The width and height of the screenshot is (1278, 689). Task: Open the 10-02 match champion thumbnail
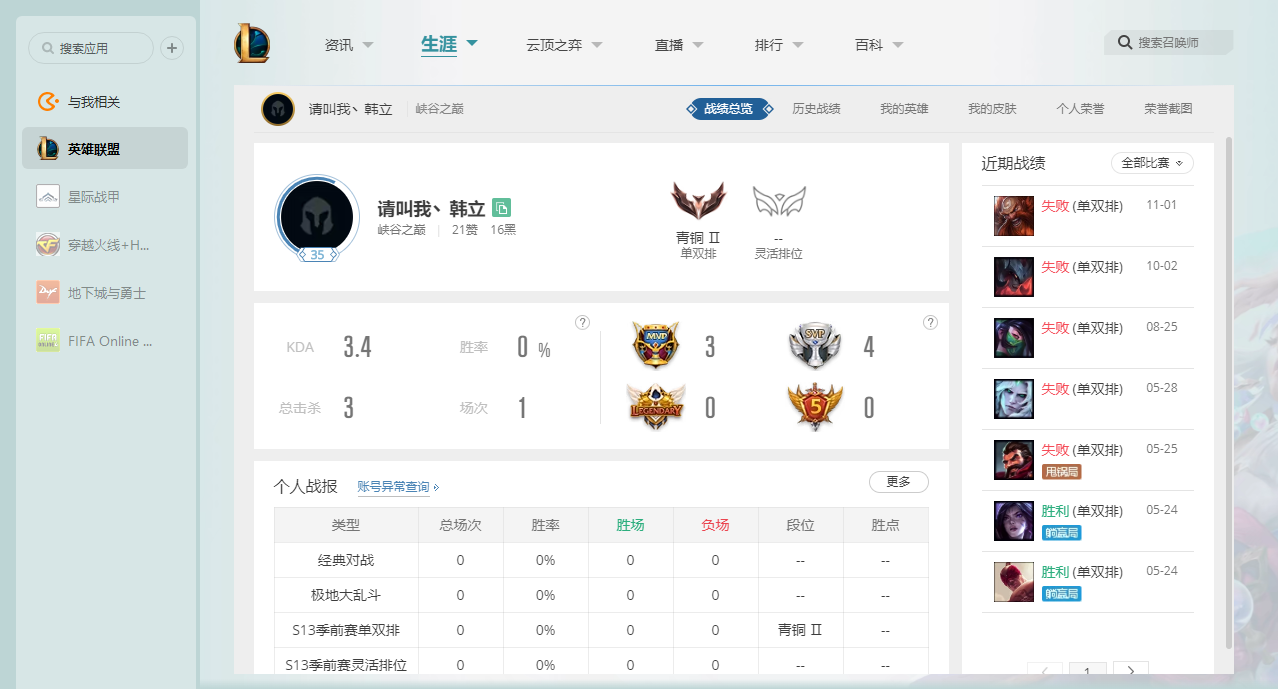[1014, 277]
